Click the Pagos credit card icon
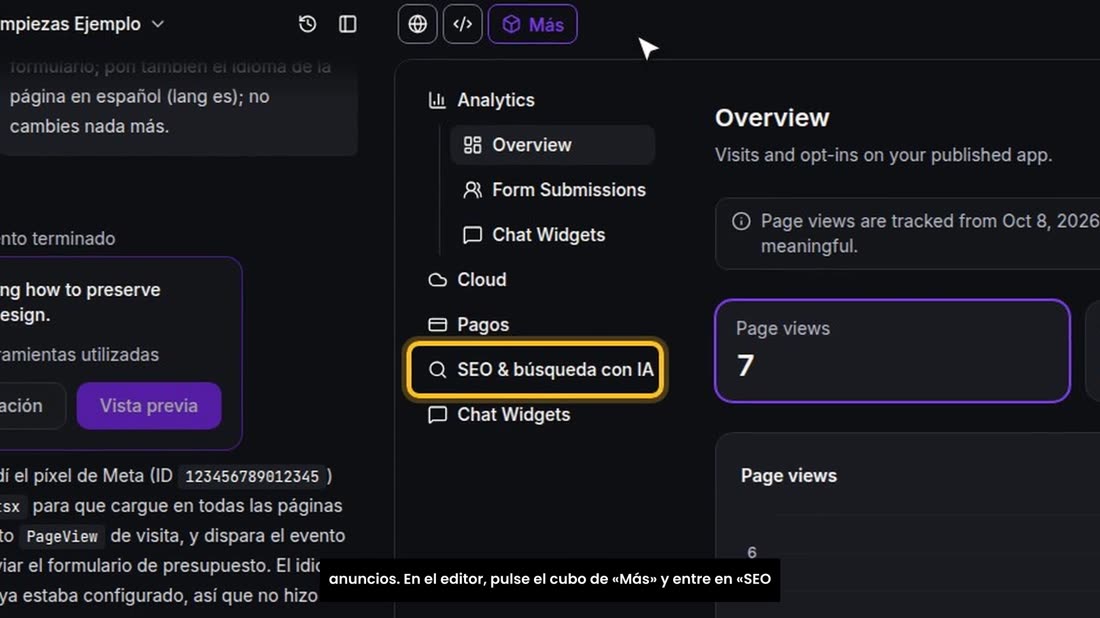 (437, 325)
